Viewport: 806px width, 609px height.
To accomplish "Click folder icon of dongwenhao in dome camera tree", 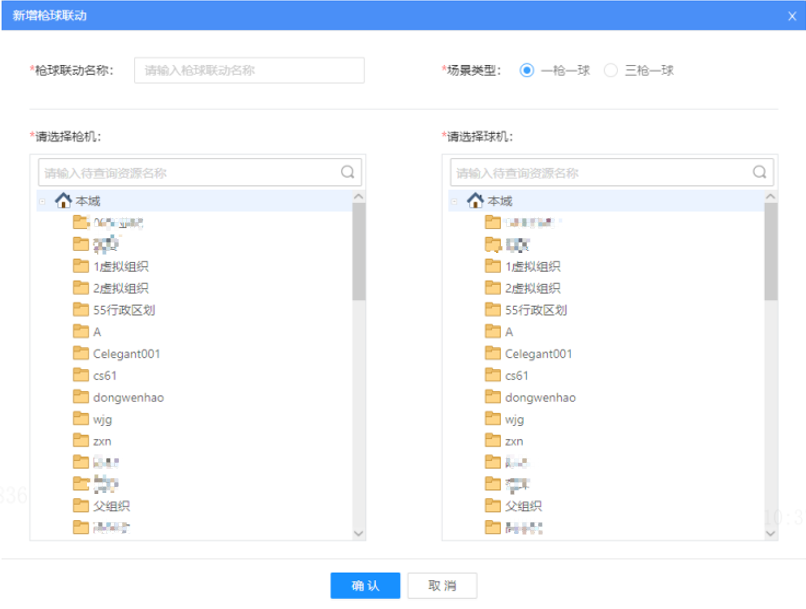I will [492, 397].
